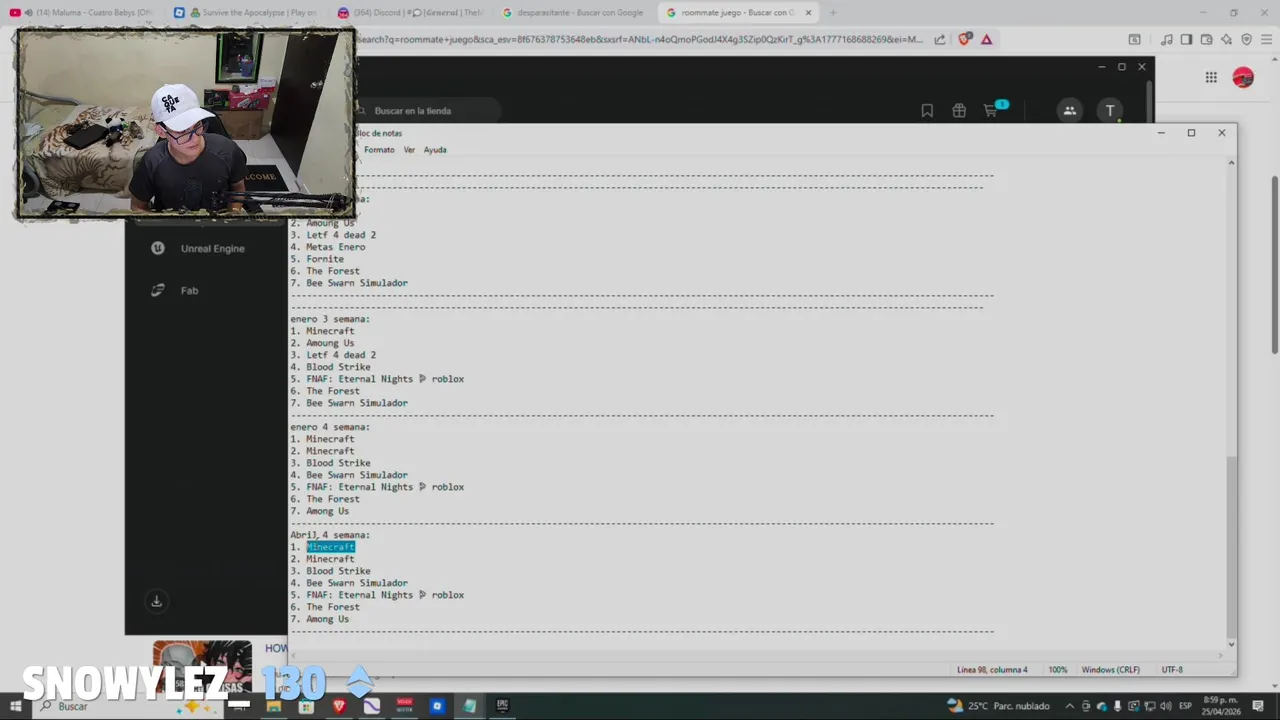
Task: Open the Epic Games profile T avatar
Action: [x=1109, y=111]
